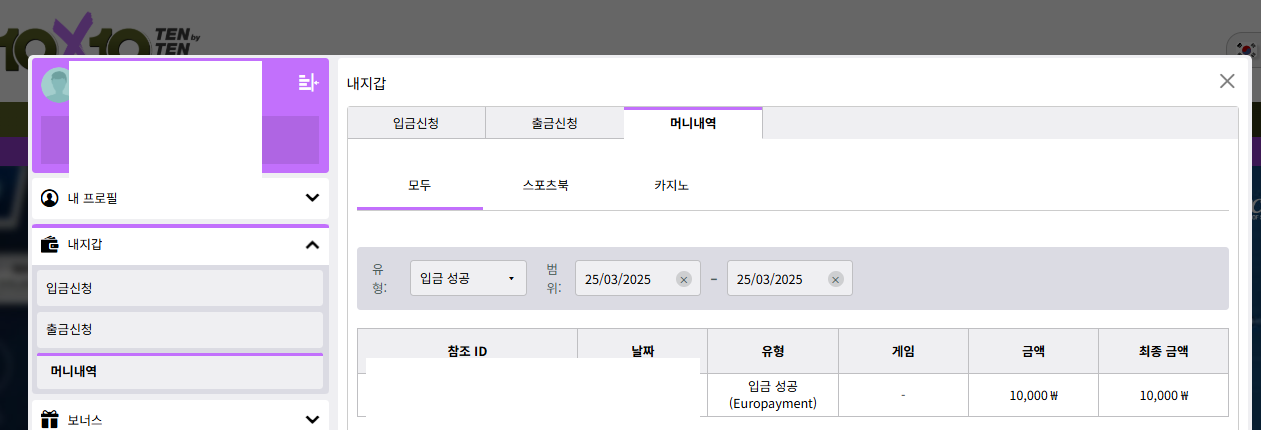Switch to the 입금신청 tab
Screen dimensions: 1261x430
click(x=416, y=123)
